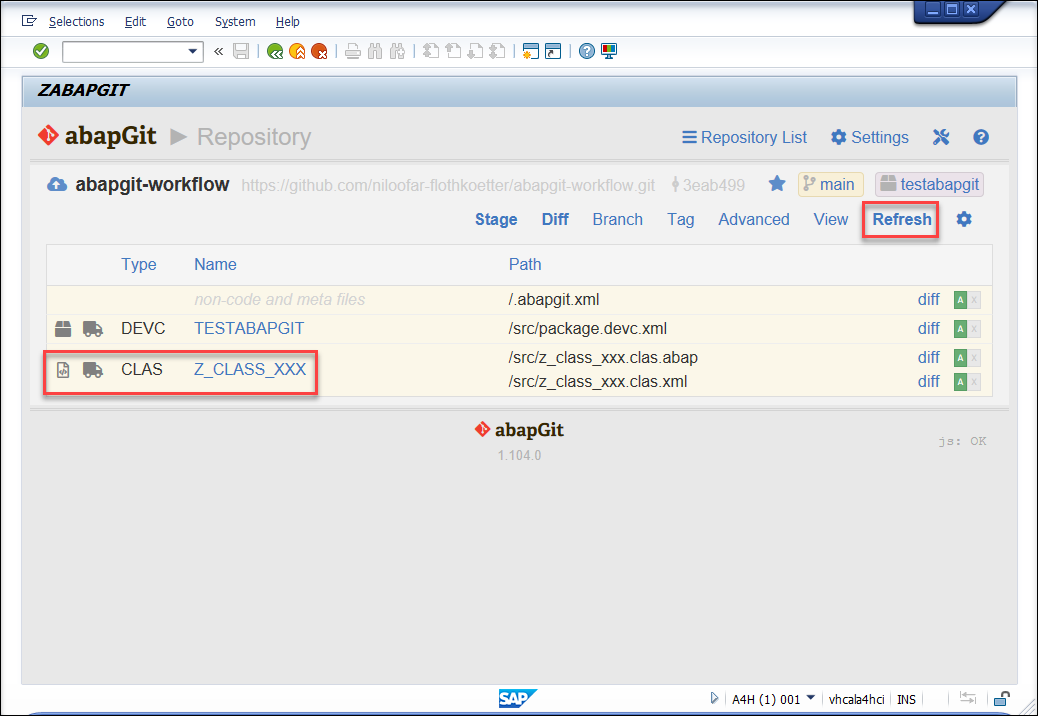Click the abapGit logo in header
This screenshot has width=1038, height=716.
click(97, 136)
